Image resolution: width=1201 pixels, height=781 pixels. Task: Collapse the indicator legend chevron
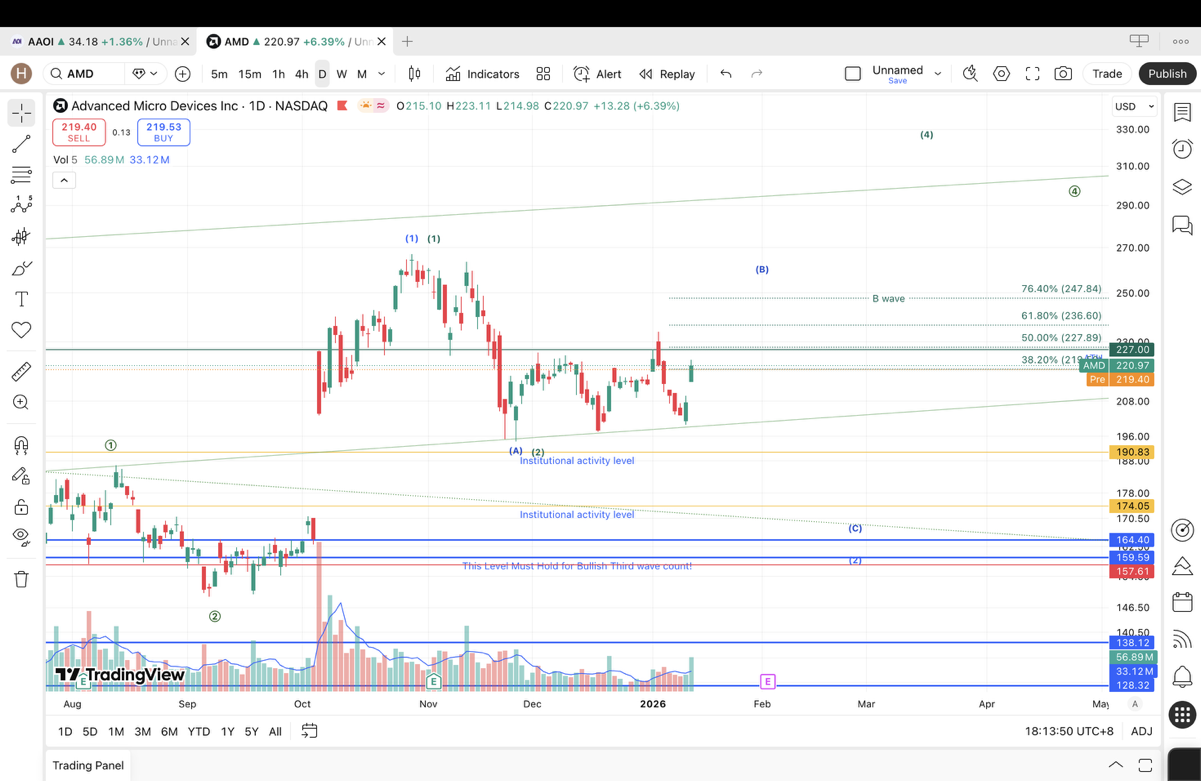click(x=64, y=180)
